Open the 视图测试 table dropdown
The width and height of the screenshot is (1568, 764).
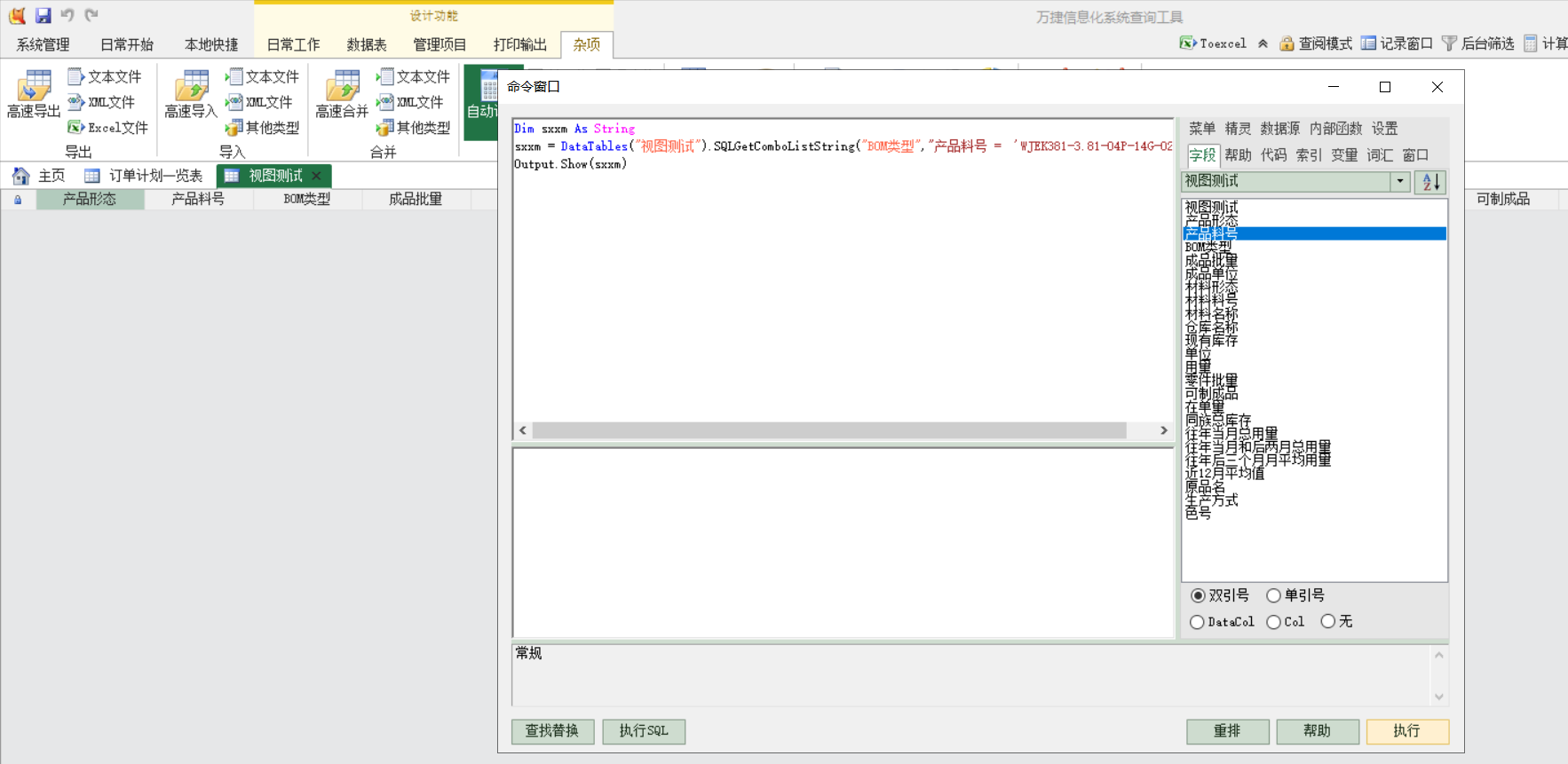click(1400, 181)
